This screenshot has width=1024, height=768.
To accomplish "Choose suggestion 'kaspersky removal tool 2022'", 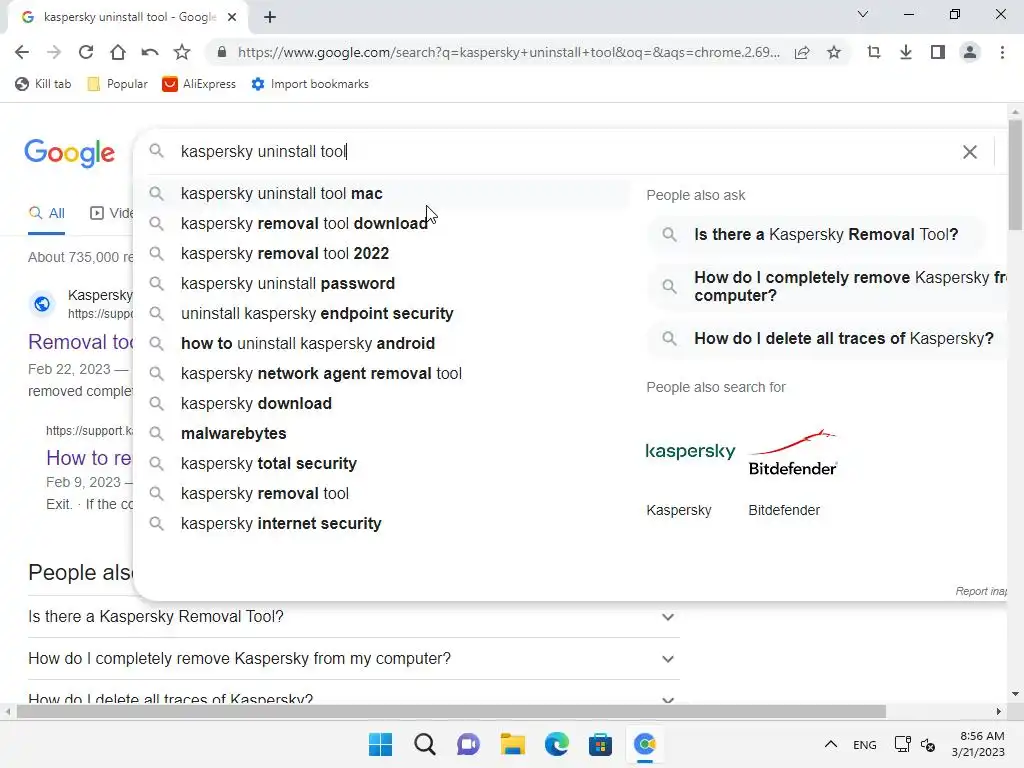I will pyautogui.click(x=383, y=253).
